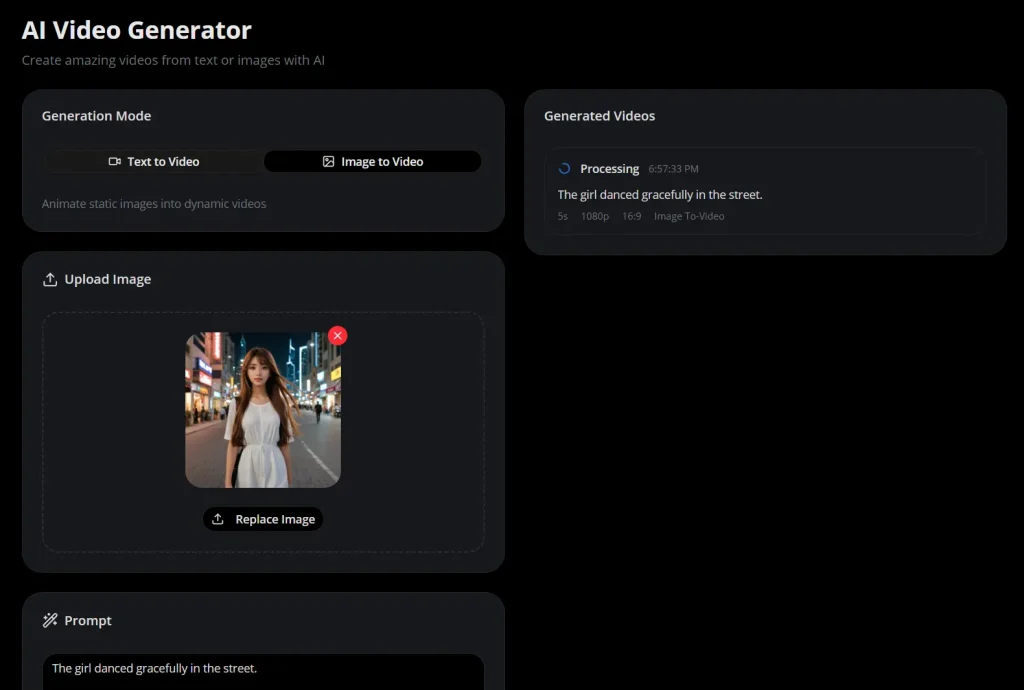This screenshot has height=690, width=1024.
Task: Keep Image to Video mode selected
Action: point(372,161)
